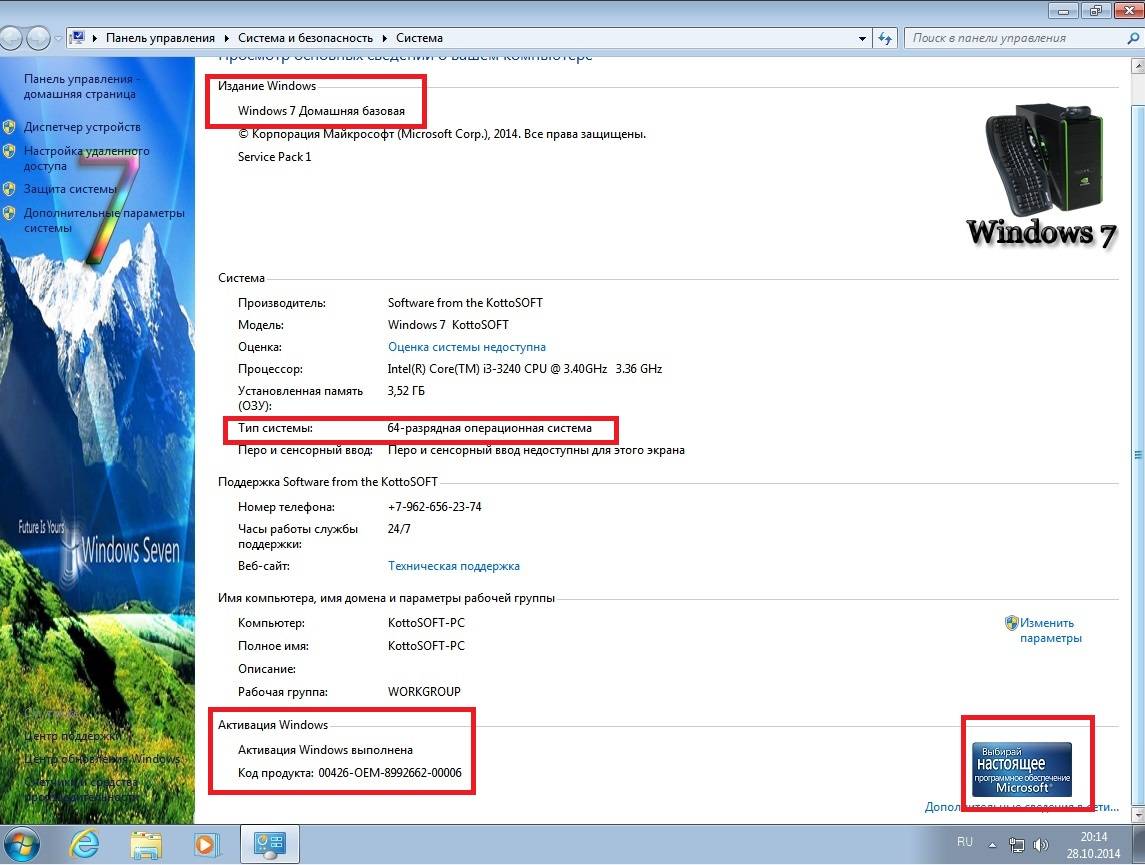Open Дополнительные параметры системы link

point(104,220)
